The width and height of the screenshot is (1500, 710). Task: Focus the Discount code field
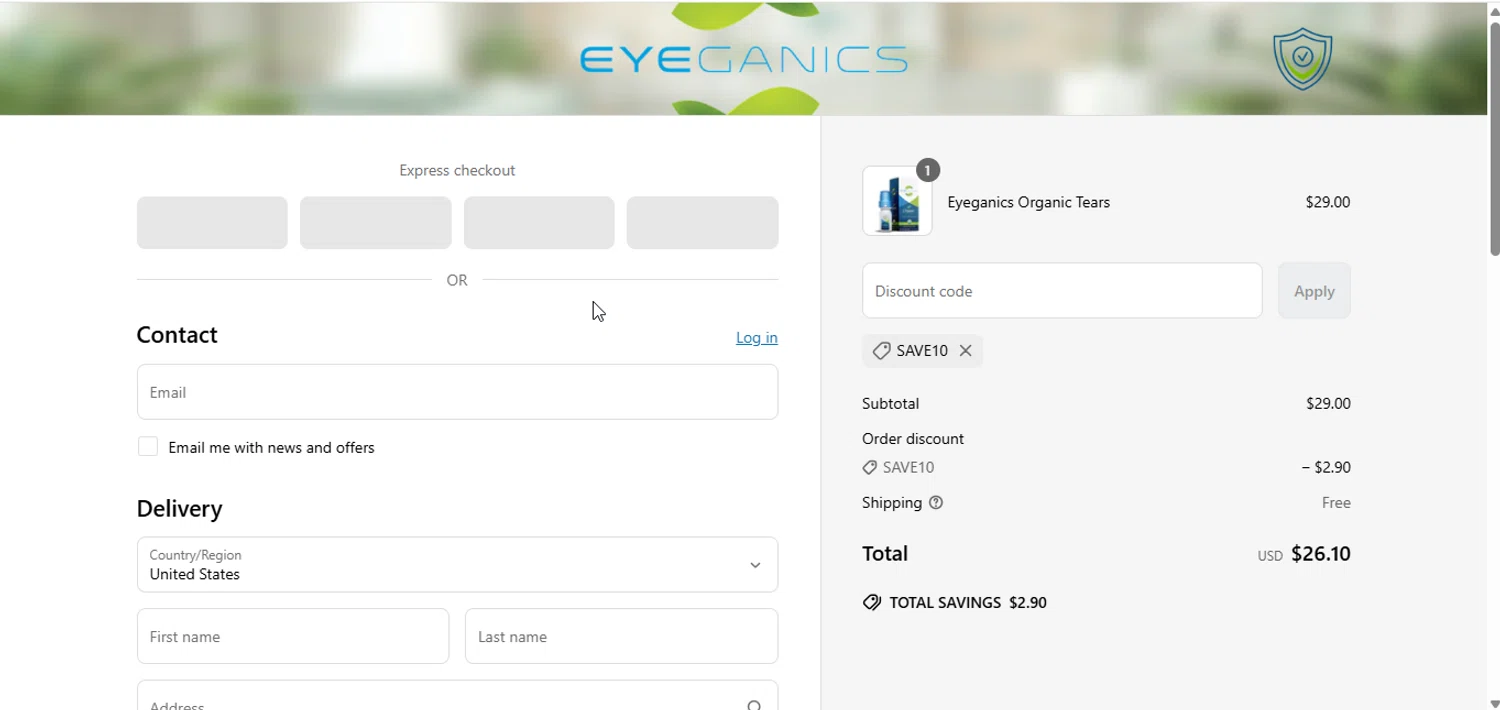tap(1062, 291)
